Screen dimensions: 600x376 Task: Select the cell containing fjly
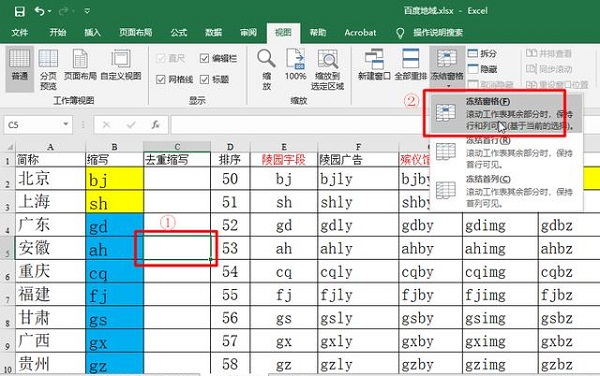[x=358, y=295]
